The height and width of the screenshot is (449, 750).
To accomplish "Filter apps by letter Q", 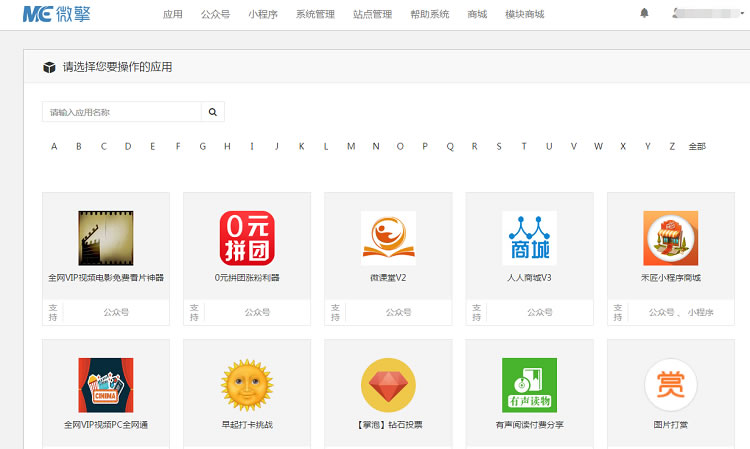I will (x=450, y=146).
